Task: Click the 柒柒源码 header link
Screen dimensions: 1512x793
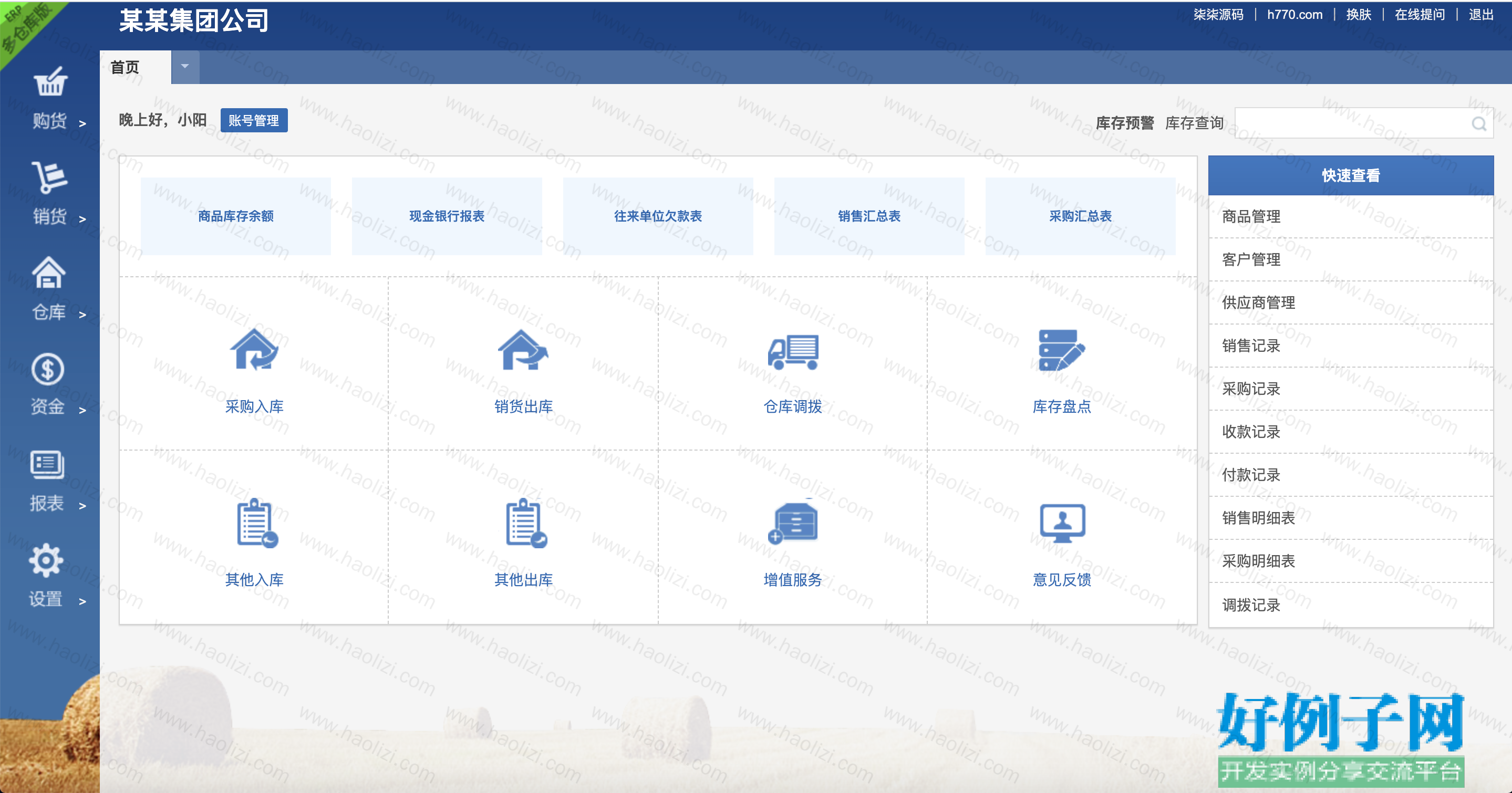Action: [1218, 15]
